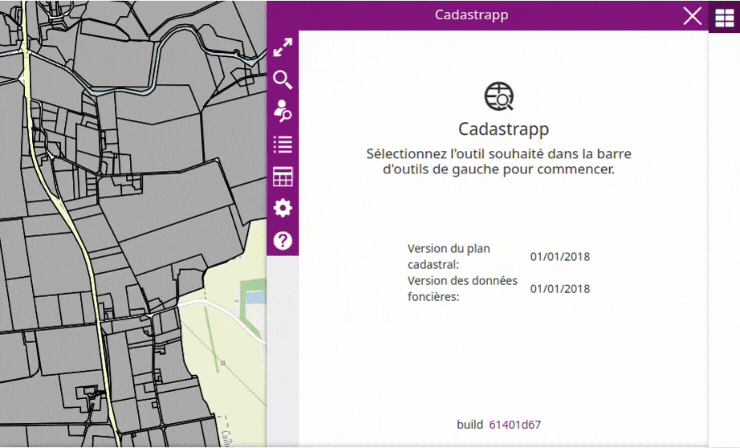Screen dimensions: 740x448
Task: Open preferences gear icon in Cadastrapp sidebar
Action: 283,208
